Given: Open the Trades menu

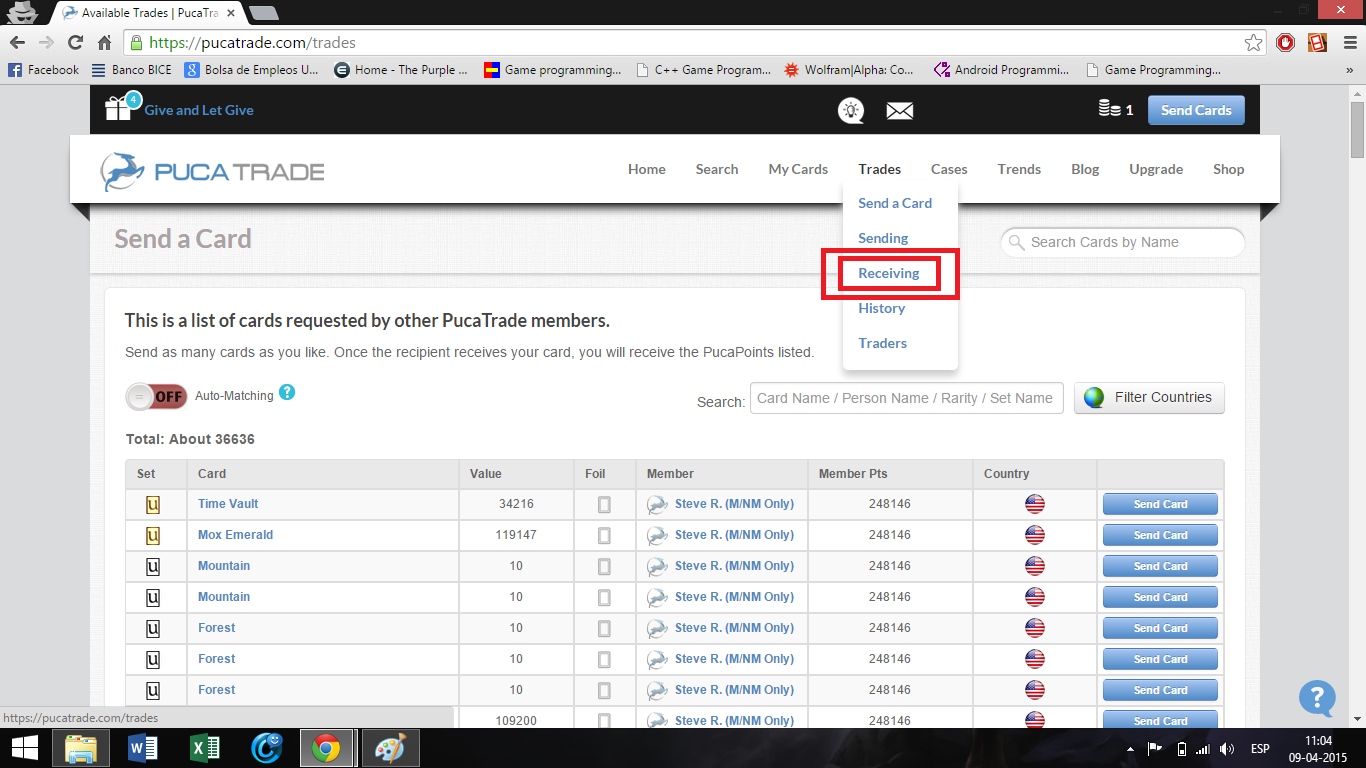Looking at the screenshot, I should tap(879, 169).
